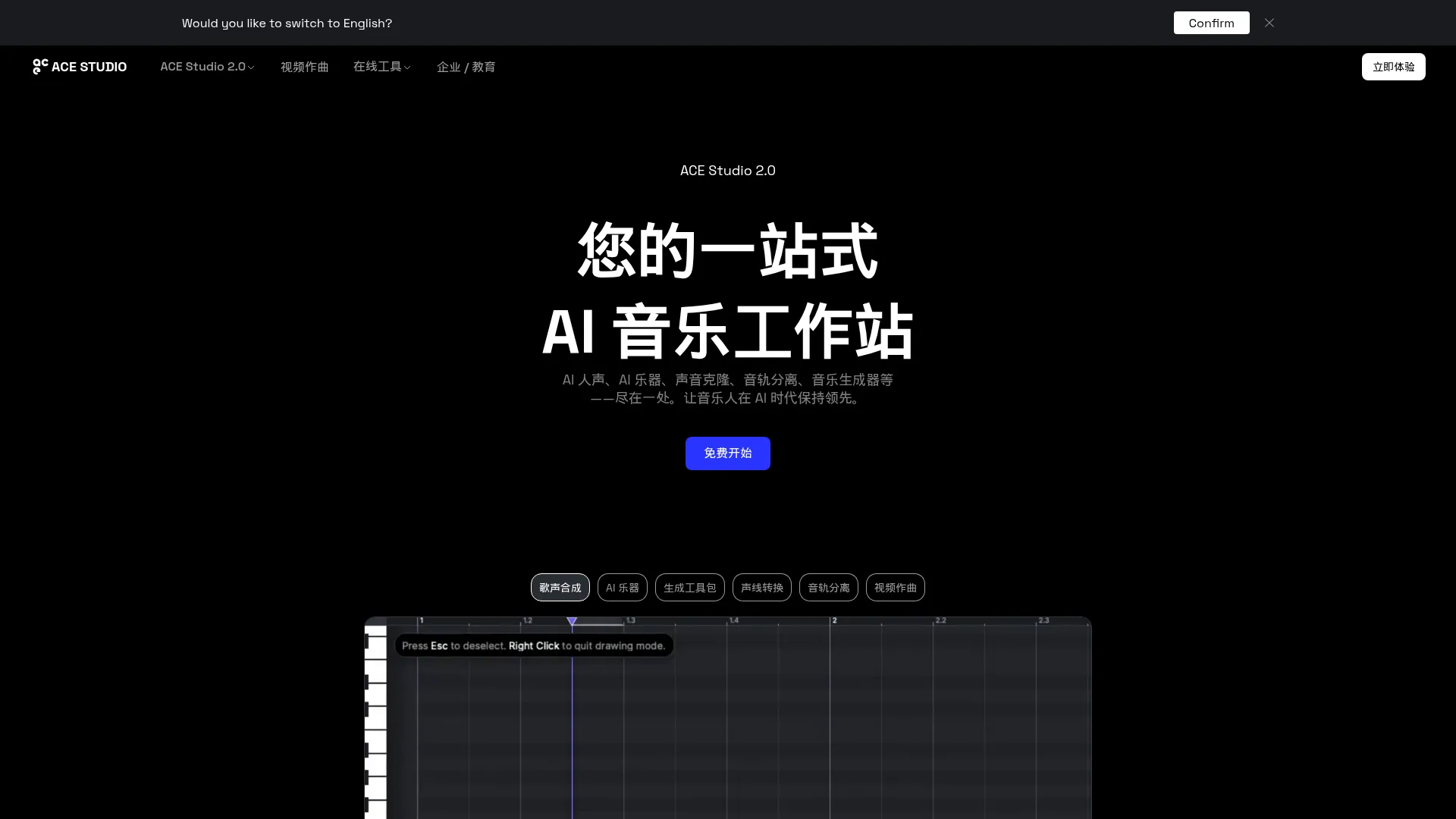1456x819 pixels.
Task: Dismiss the language switch banner
Action: tap(1269, 23)
